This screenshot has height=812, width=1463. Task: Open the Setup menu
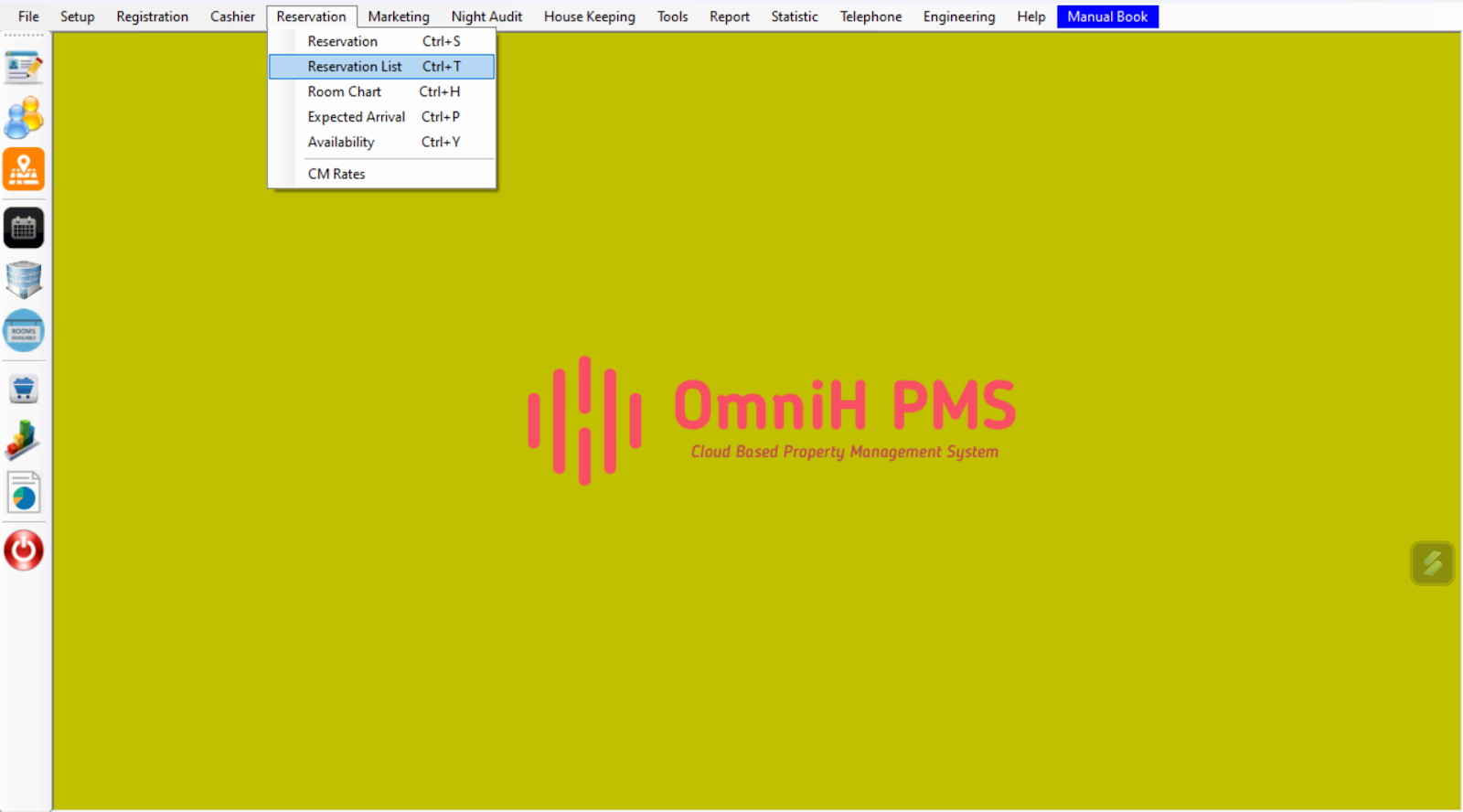(x=78, y=16)
